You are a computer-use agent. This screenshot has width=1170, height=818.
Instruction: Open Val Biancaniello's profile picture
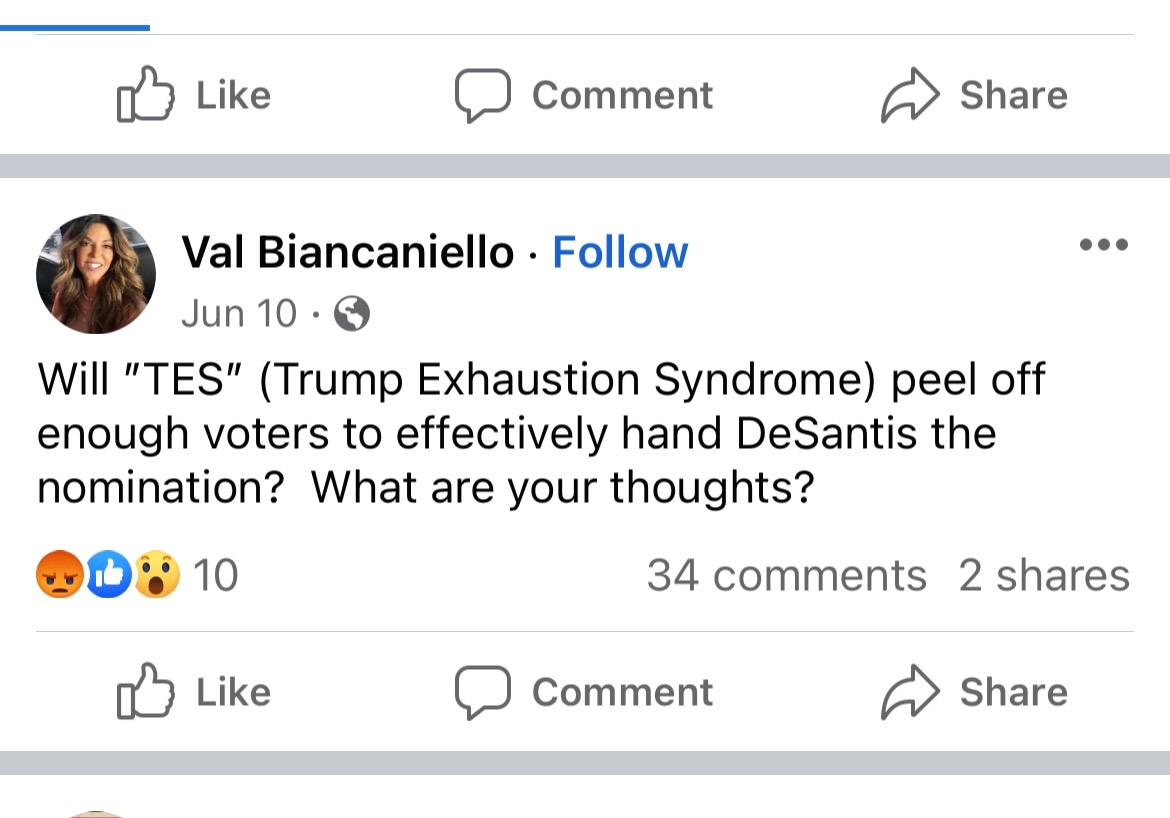pyautogui.click(x=96, y=273)
